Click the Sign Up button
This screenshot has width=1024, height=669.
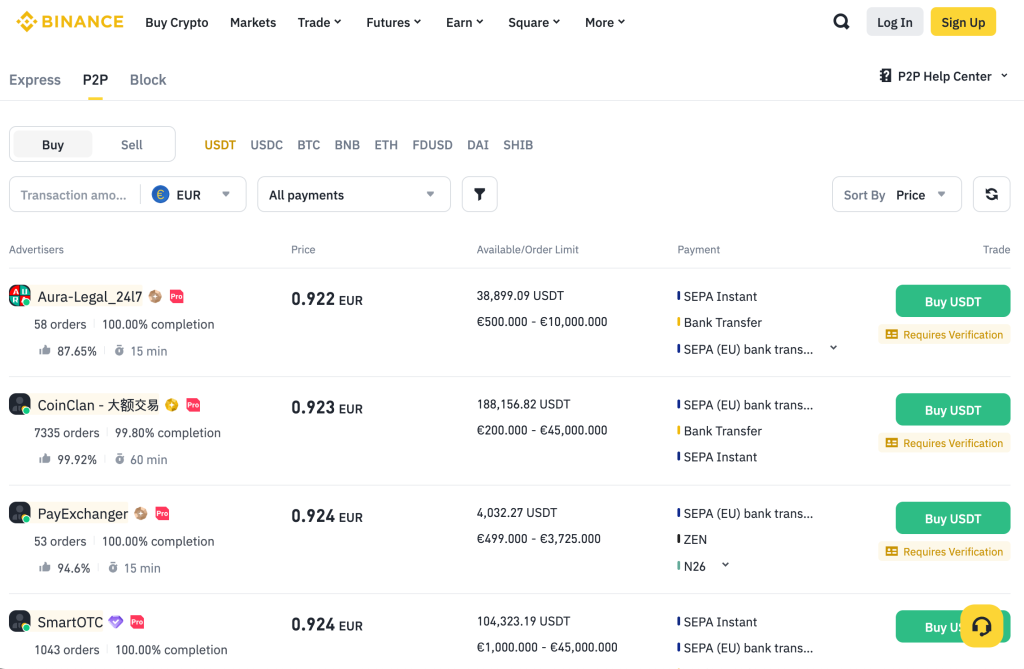(x=962, y=22)
